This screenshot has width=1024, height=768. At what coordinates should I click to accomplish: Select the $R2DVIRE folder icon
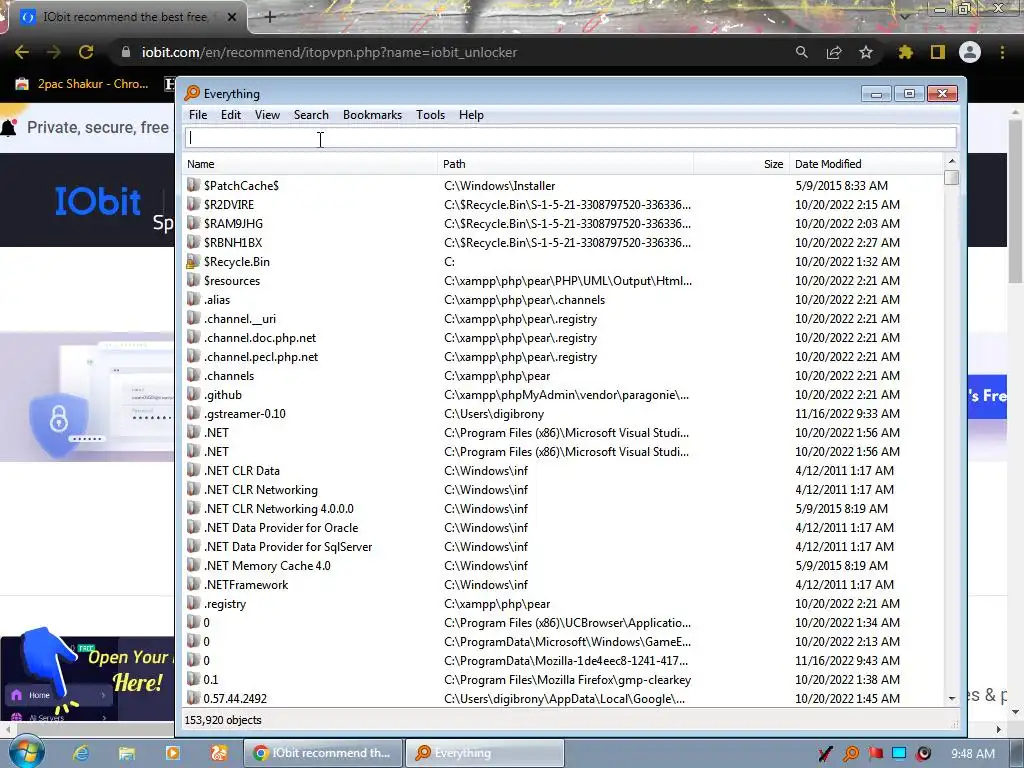[x=193, y=204]
